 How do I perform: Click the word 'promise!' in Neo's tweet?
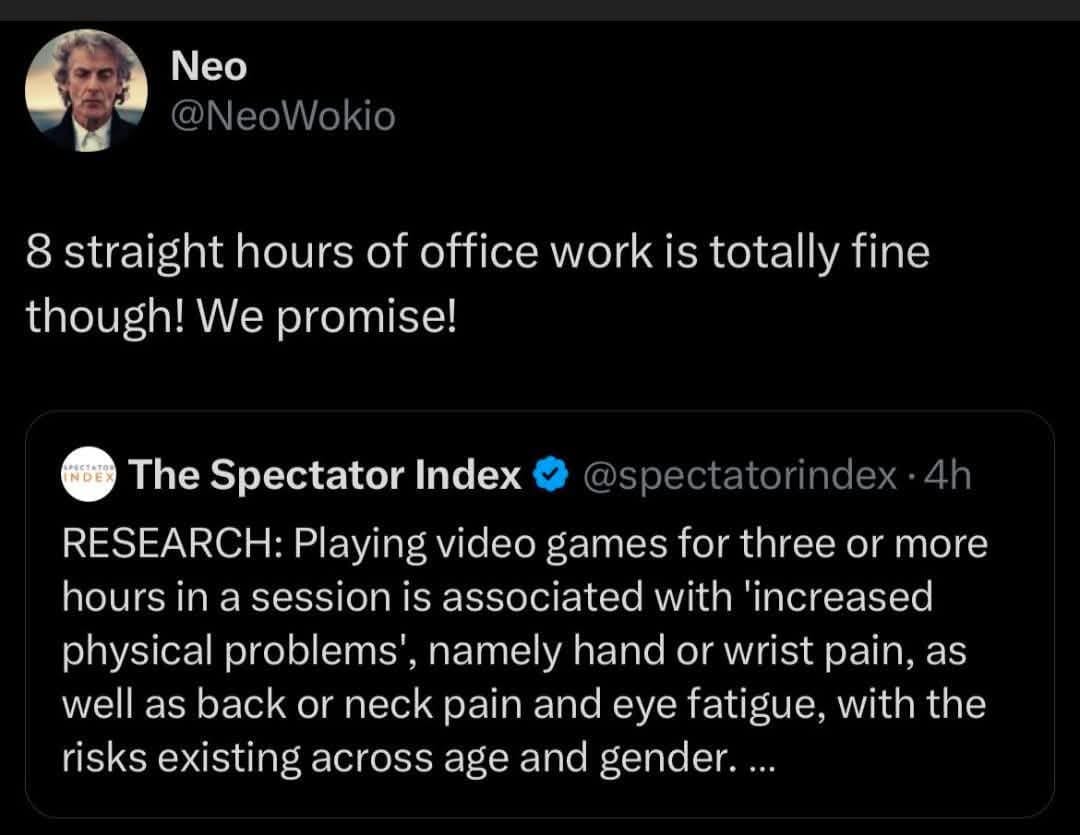click(x=367, y=319)
